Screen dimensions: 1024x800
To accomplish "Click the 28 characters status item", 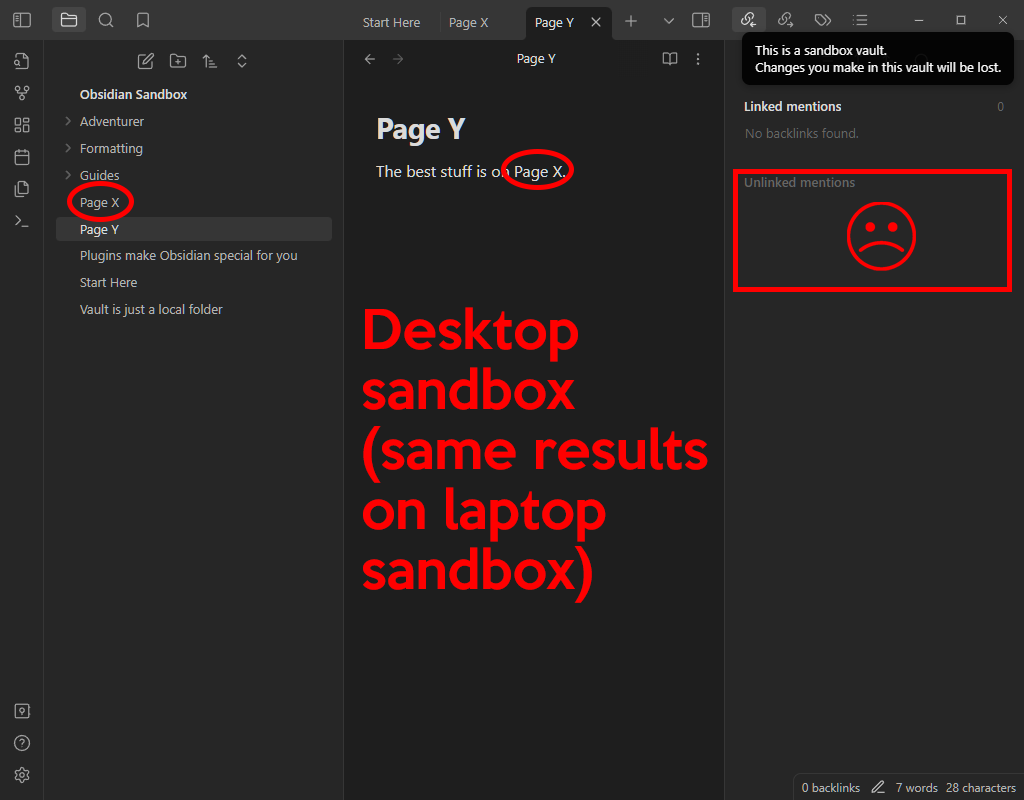I will pos(981,788).
